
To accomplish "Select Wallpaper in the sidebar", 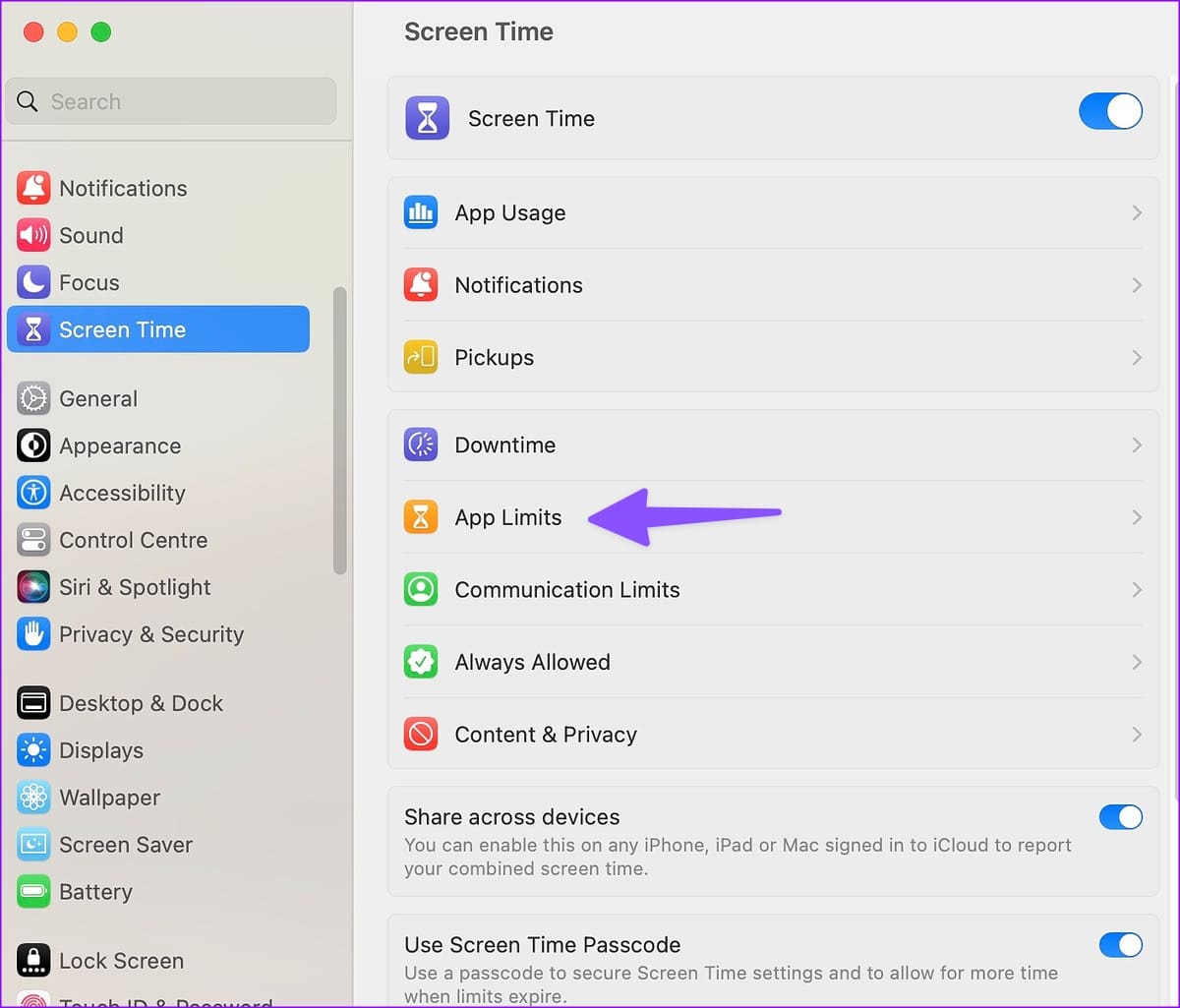I will [158, 798].
